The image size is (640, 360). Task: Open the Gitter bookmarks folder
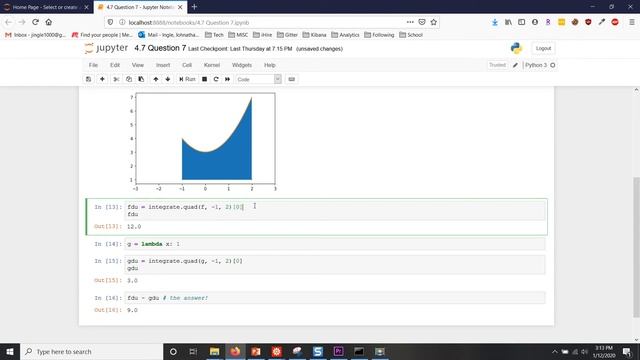[287, 35]
